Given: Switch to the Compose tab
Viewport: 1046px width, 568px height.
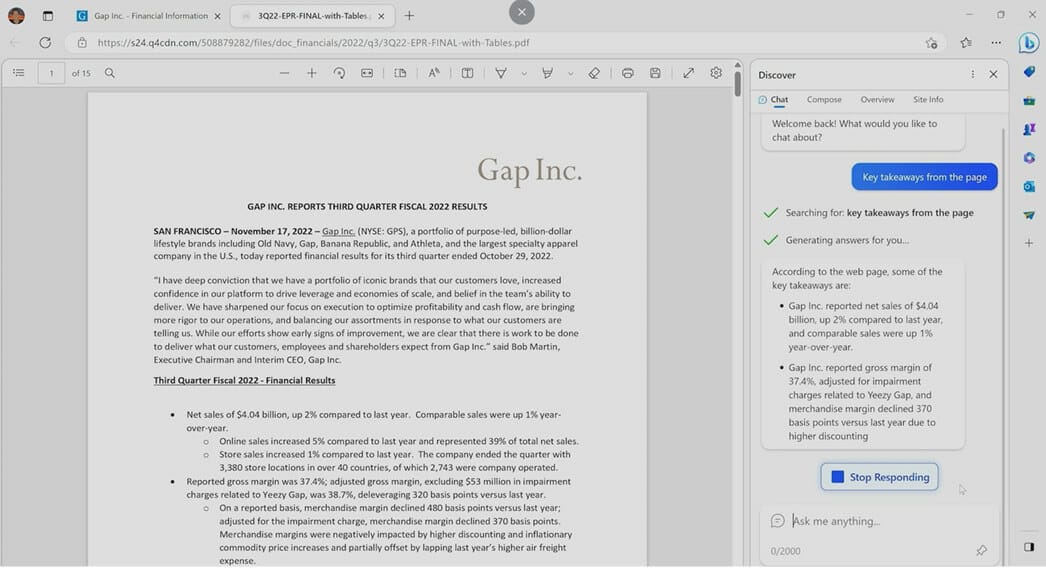Looking at the screenshot, I should tap(824, 99).
